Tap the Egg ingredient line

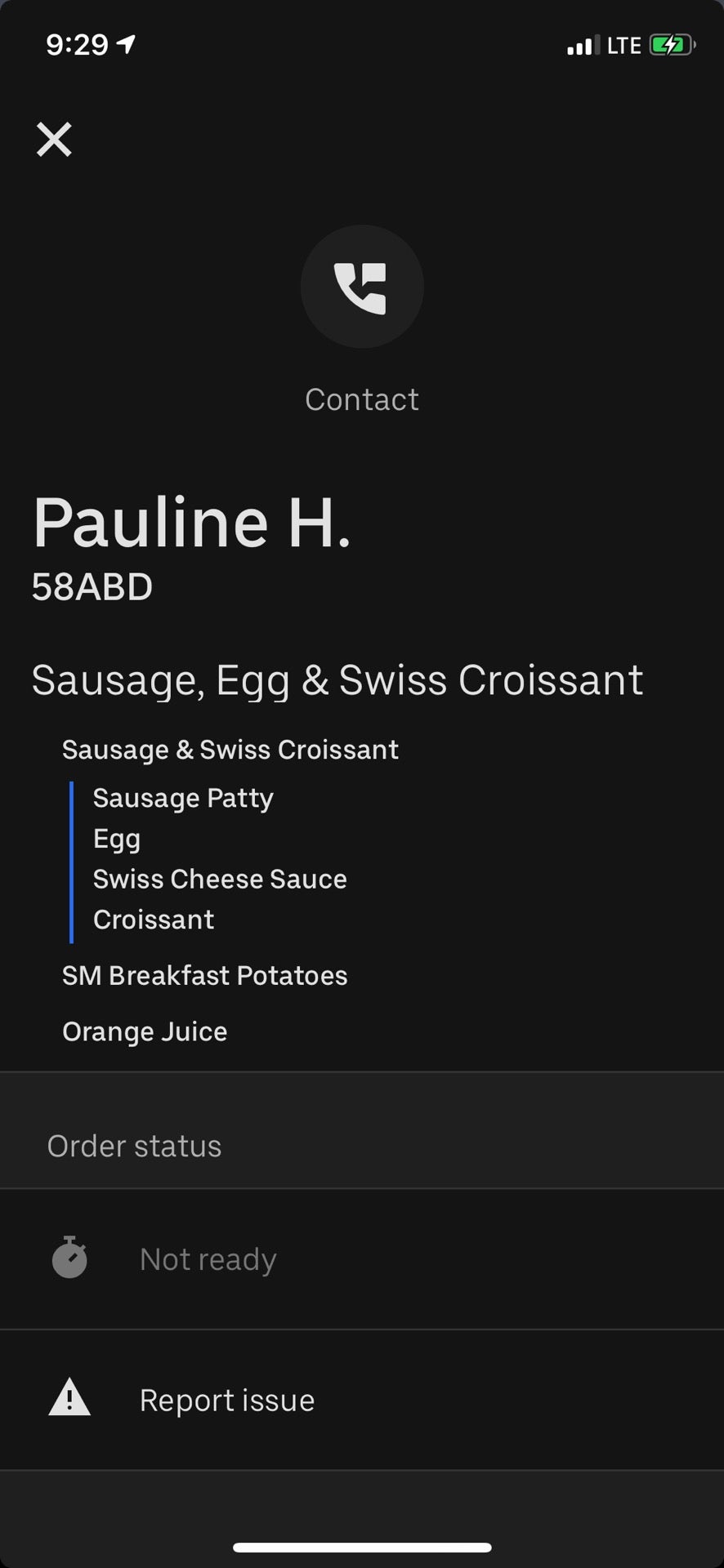pos(117,839)
